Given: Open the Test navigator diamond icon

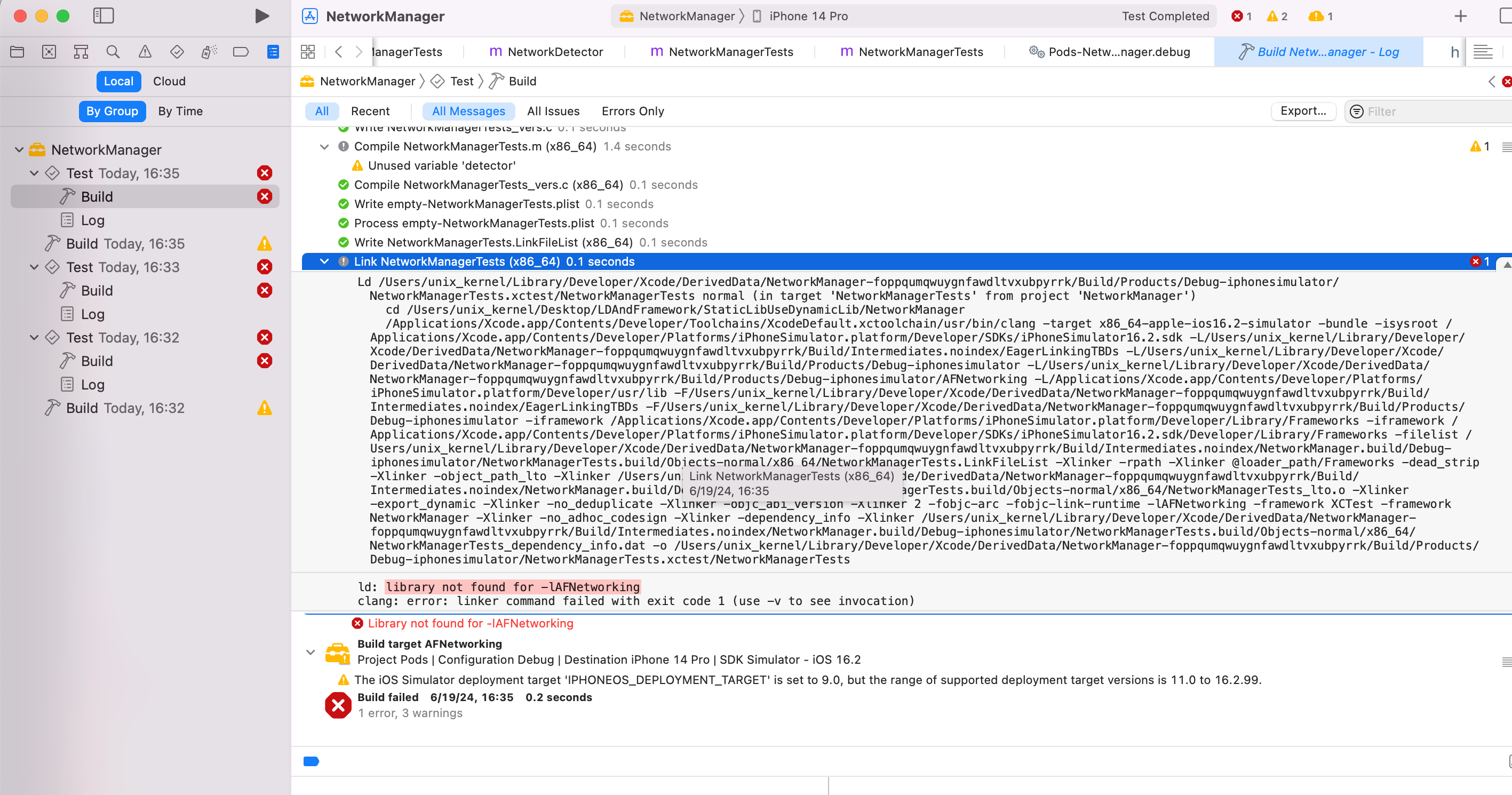Looking at the screenshot, I should pyautogui.click(x=177, y=52).
